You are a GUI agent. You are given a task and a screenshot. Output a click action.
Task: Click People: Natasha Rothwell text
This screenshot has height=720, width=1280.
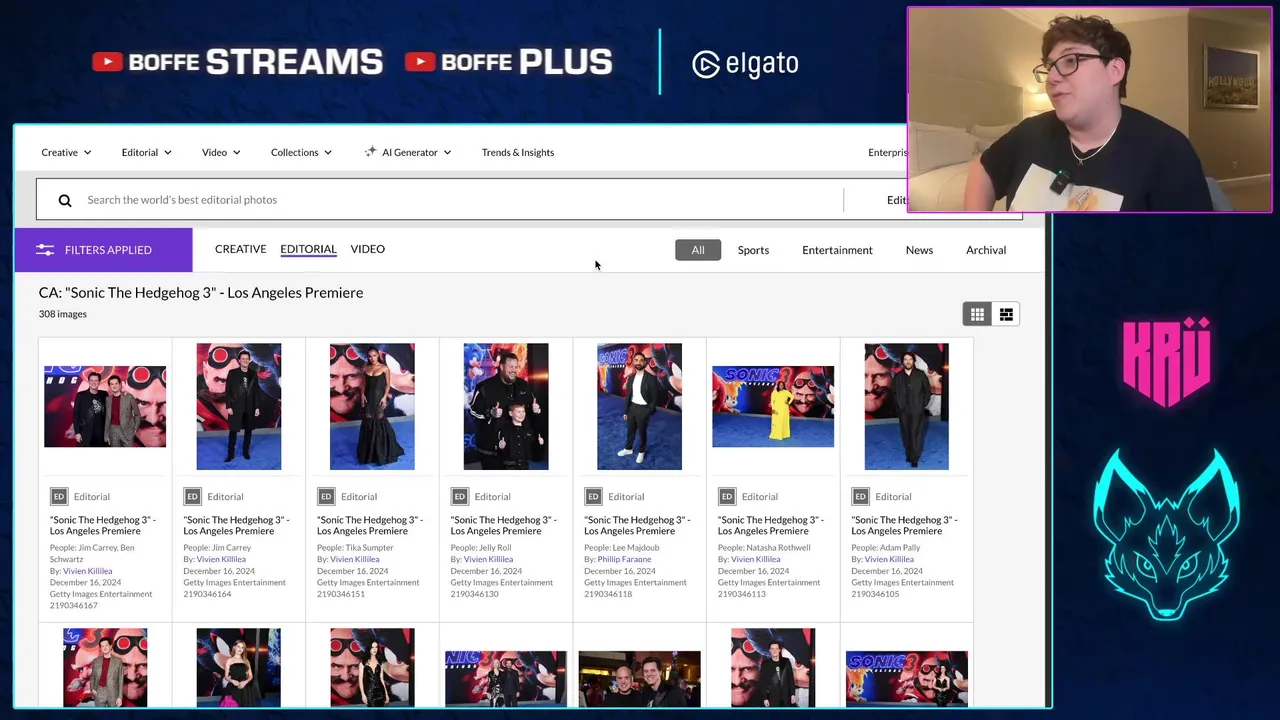tap(766, 548)
